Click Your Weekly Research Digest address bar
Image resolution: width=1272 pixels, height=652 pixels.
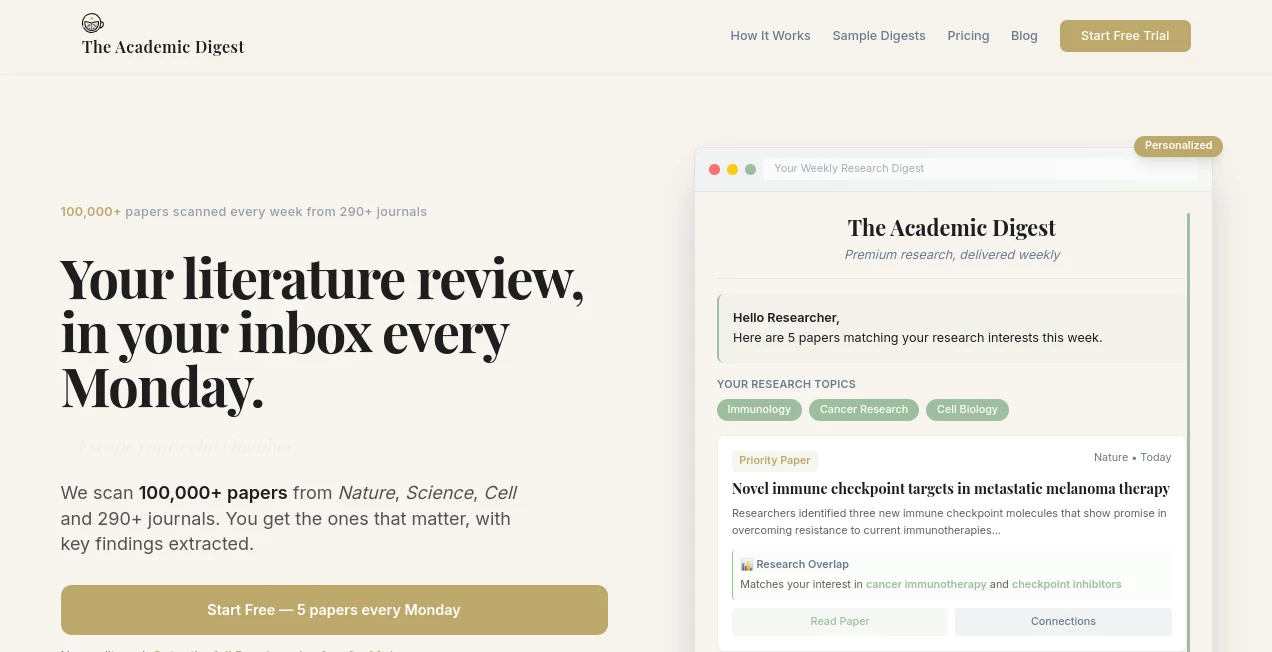coord(980,169)
